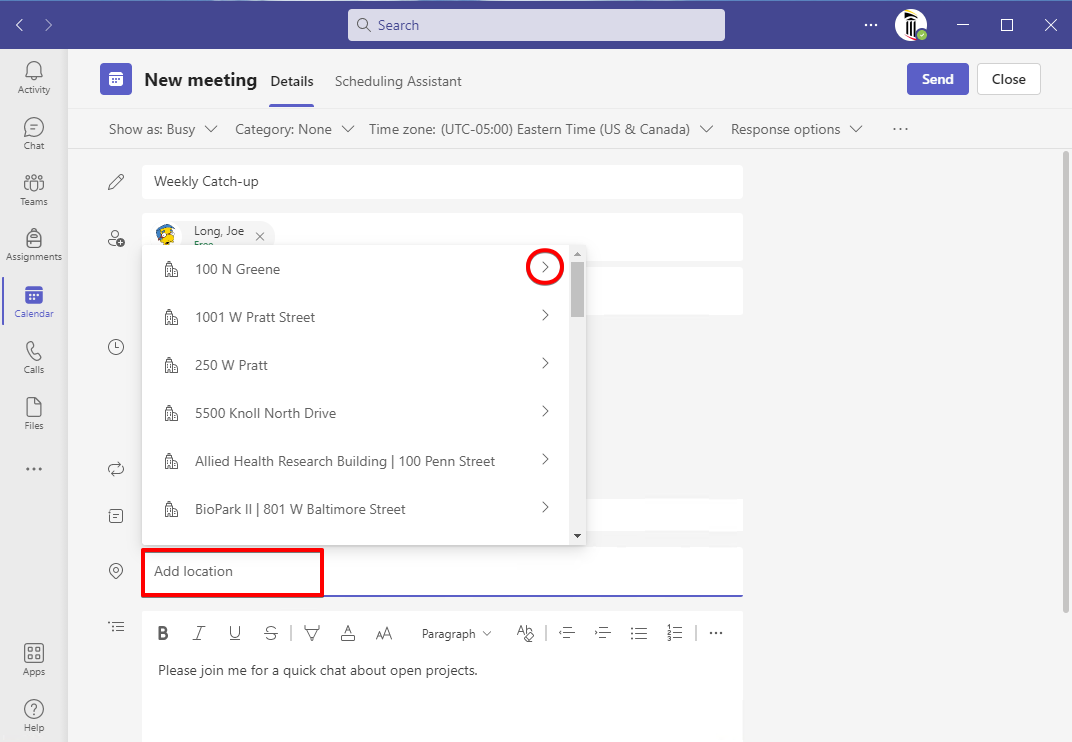Remove Joe Long from attendees

coord(260,237)
